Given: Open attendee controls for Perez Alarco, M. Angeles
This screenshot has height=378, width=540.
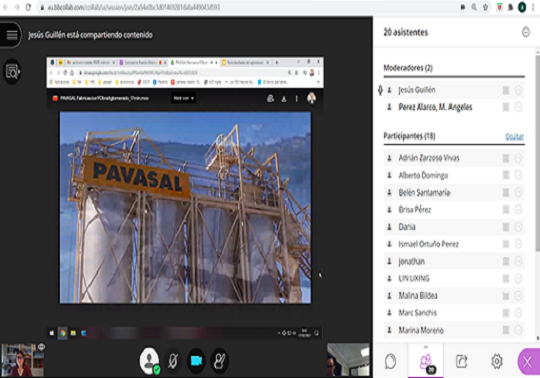Looking at the screenshot, I should 518,107.
